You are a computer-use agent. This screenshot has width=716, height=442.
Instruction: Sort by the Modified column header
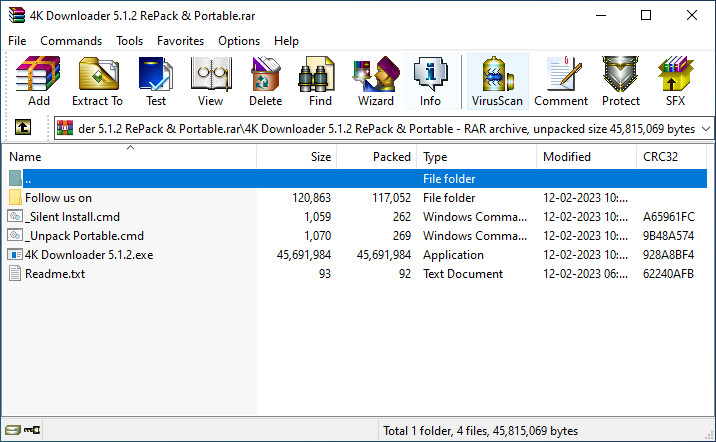586,157
